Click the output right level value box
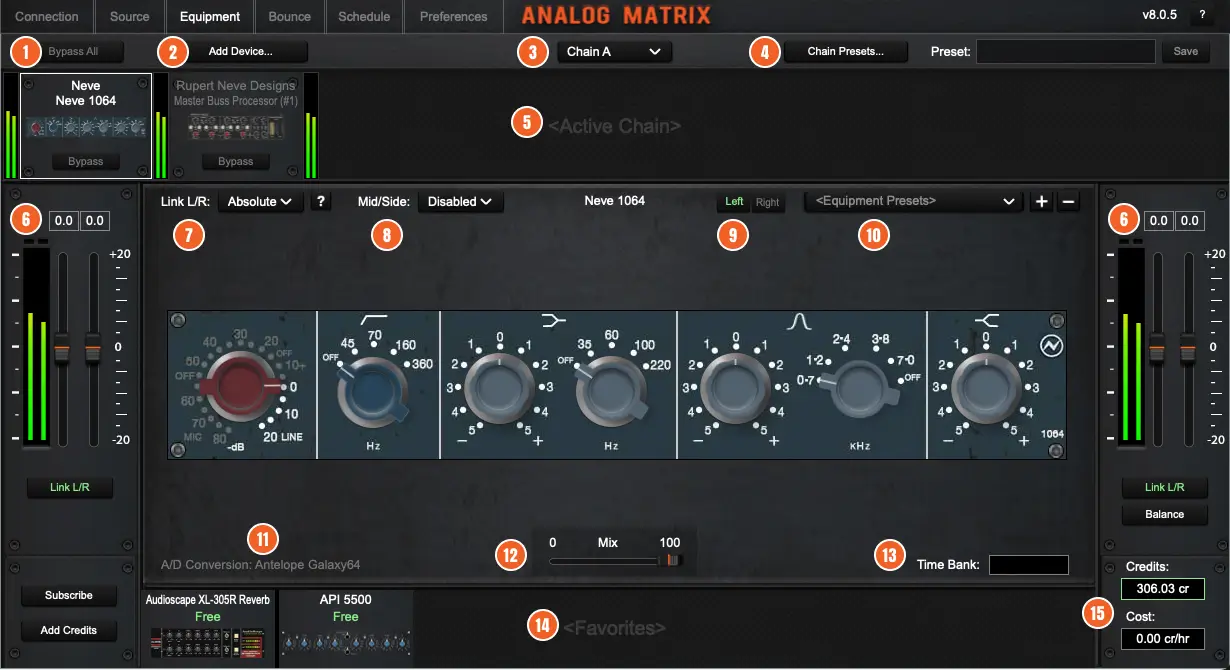1230x670 pixels. (x=1188, y=221)
